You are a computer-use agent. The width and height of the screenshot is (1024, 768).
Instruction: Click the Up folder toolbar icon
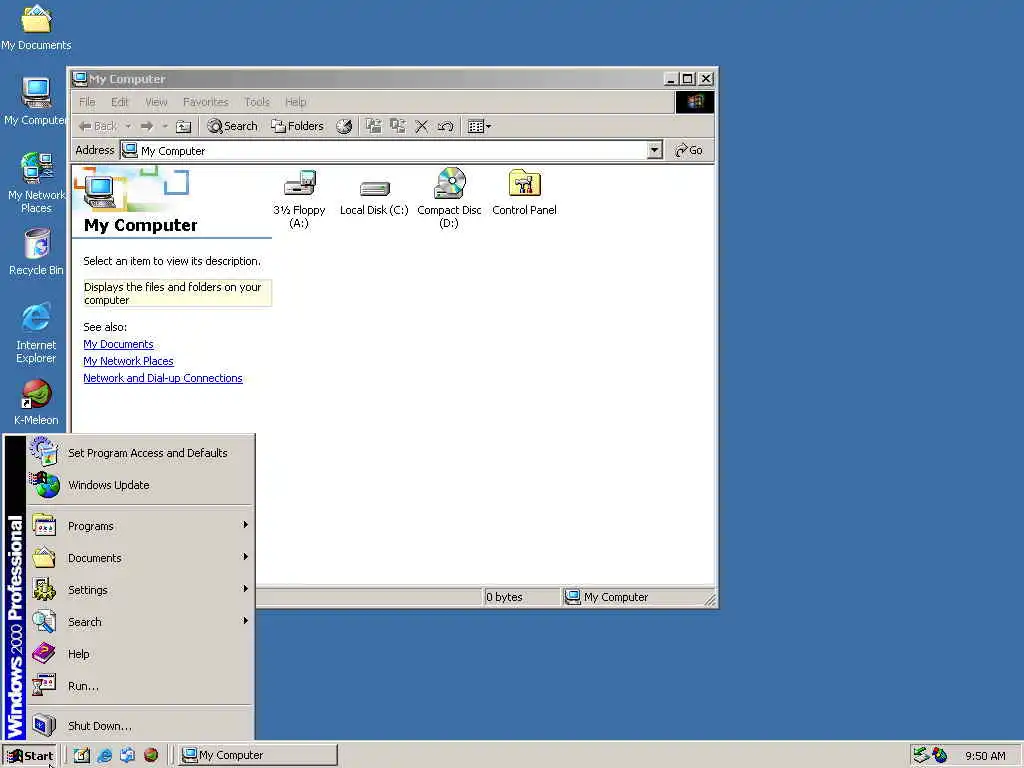[184, 126]
